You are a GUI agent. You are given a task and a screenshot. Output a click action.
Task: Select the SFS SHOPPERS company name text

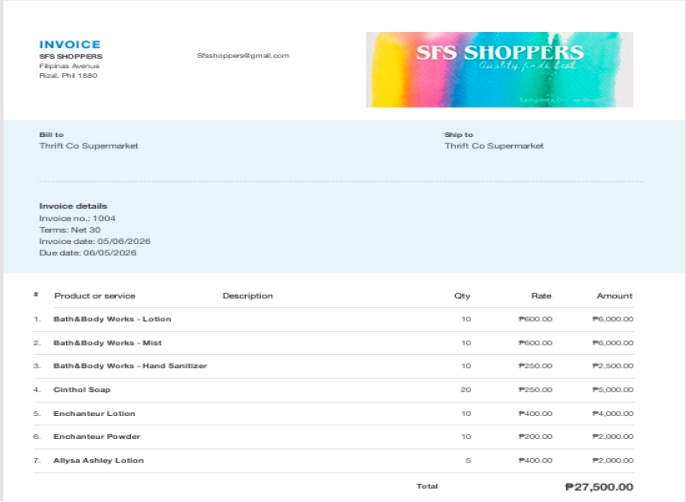click(x=71, y=56)
